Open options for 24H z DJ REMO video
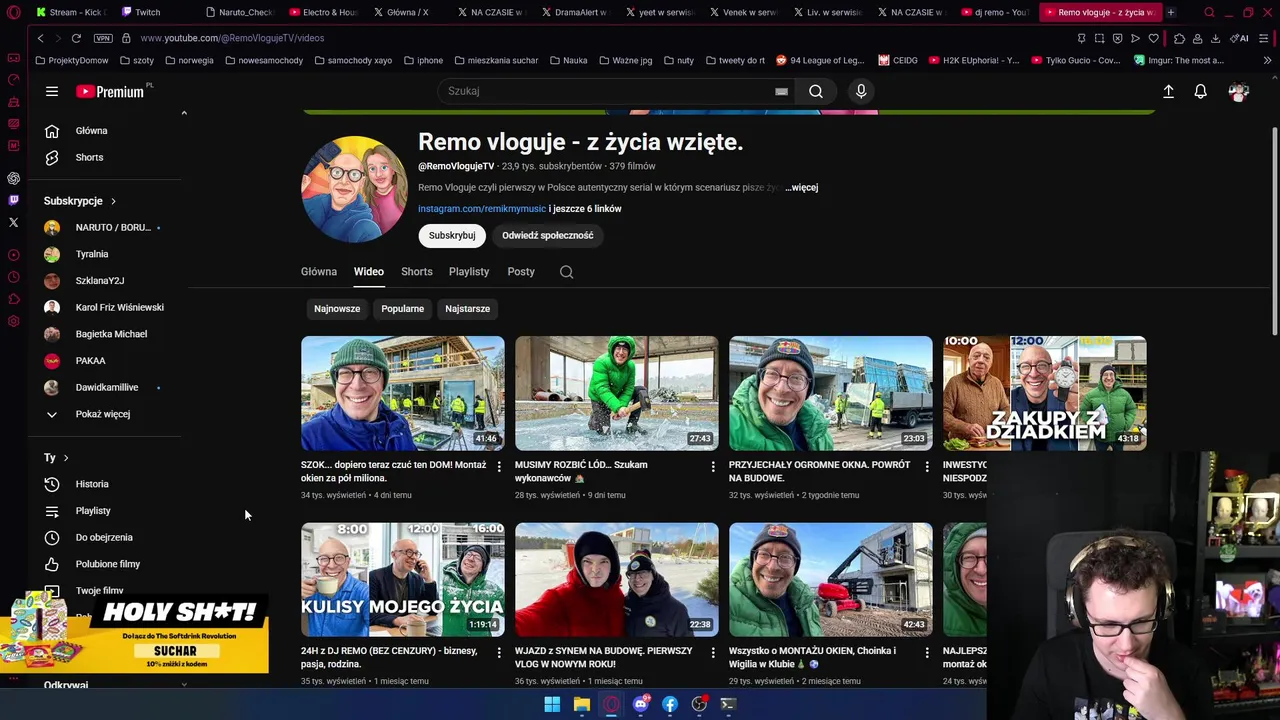Image resolution: width=1280 pixels, height=720 pixels. tap(499, 653)
